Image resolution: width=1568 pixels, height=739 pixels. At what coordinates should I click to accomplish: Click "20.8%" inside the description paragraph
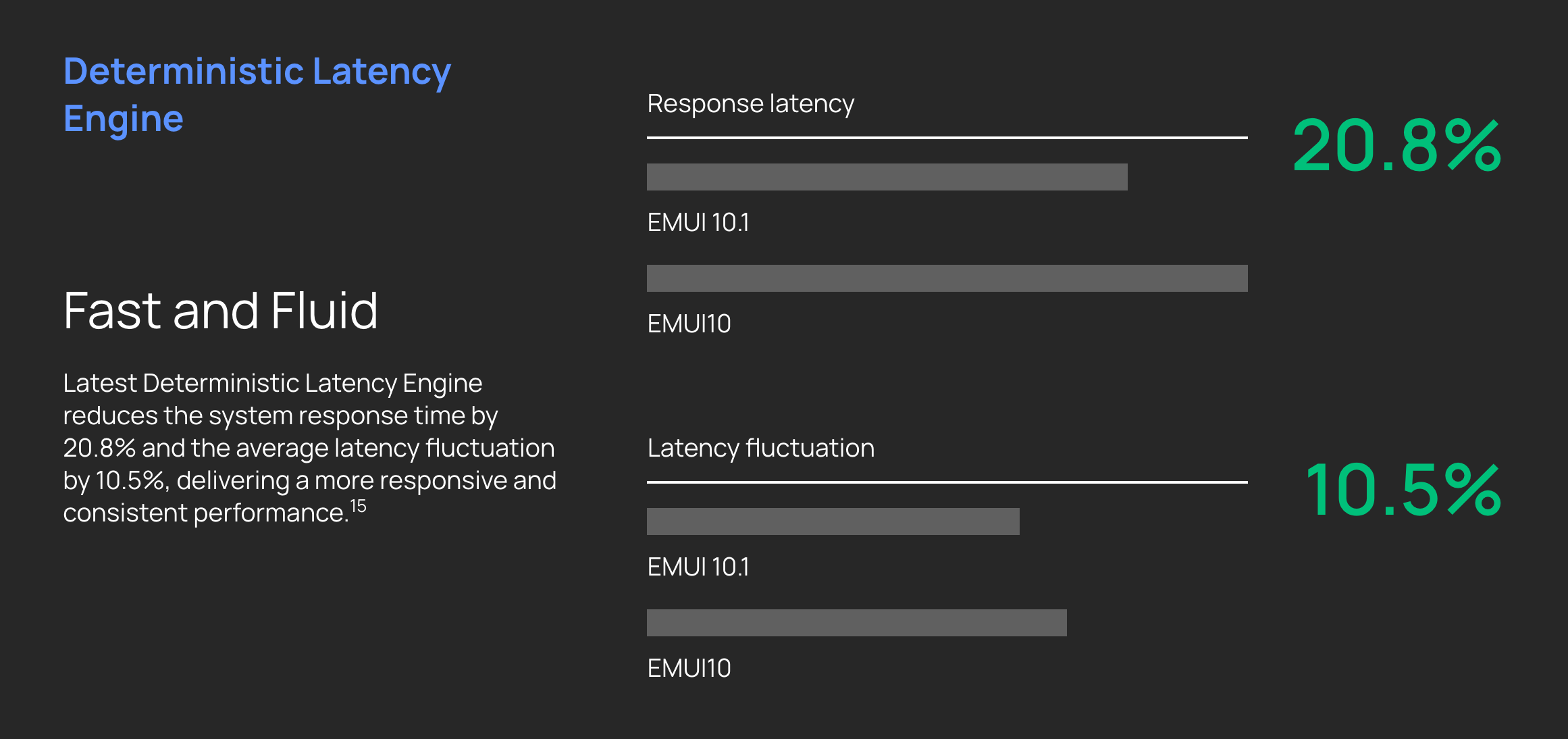99,448
